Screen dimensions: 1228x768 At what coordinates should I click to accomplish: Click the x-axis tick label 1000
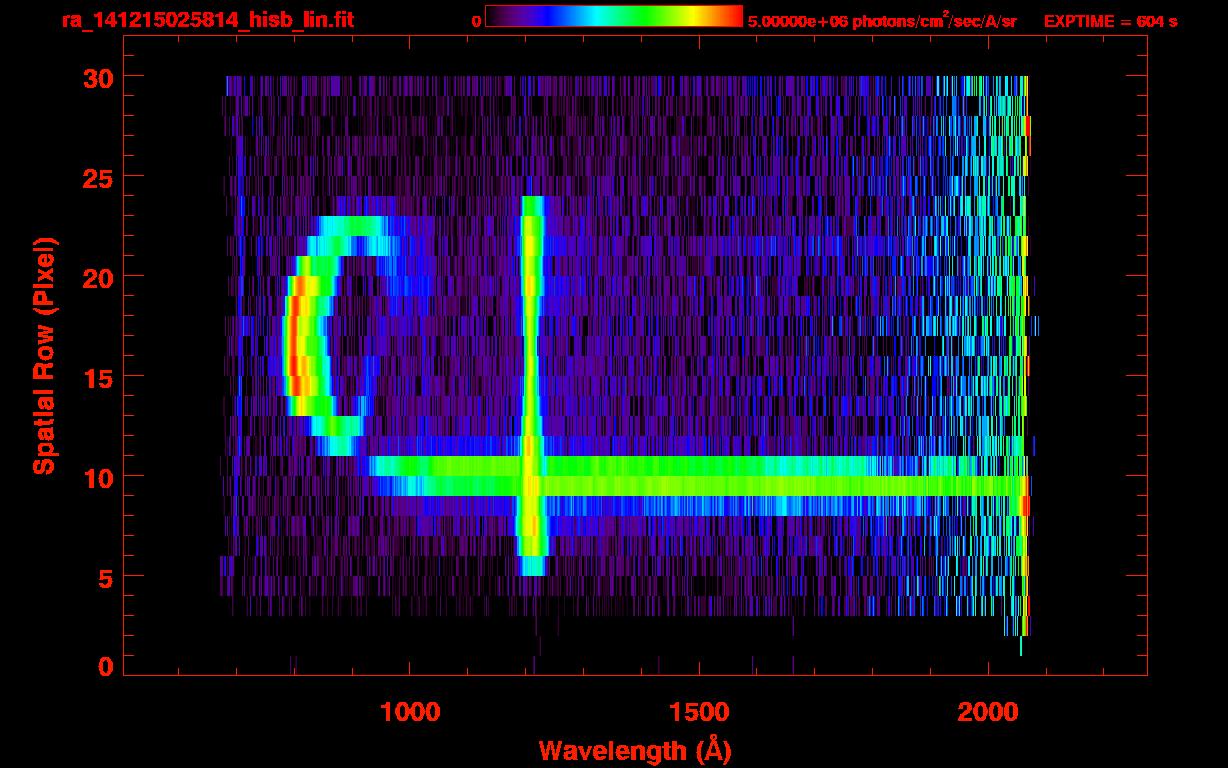410,712
